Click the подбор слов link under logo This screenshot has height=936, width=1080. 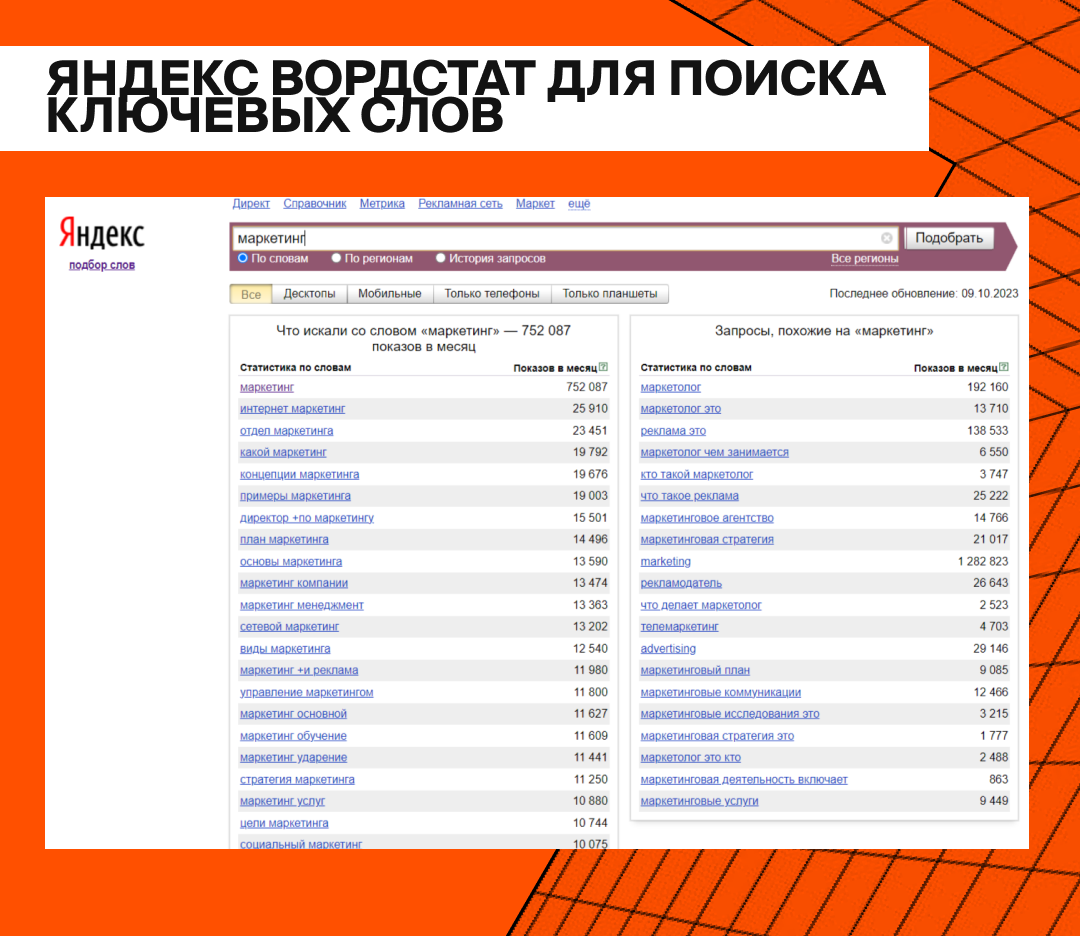point(102,265)
